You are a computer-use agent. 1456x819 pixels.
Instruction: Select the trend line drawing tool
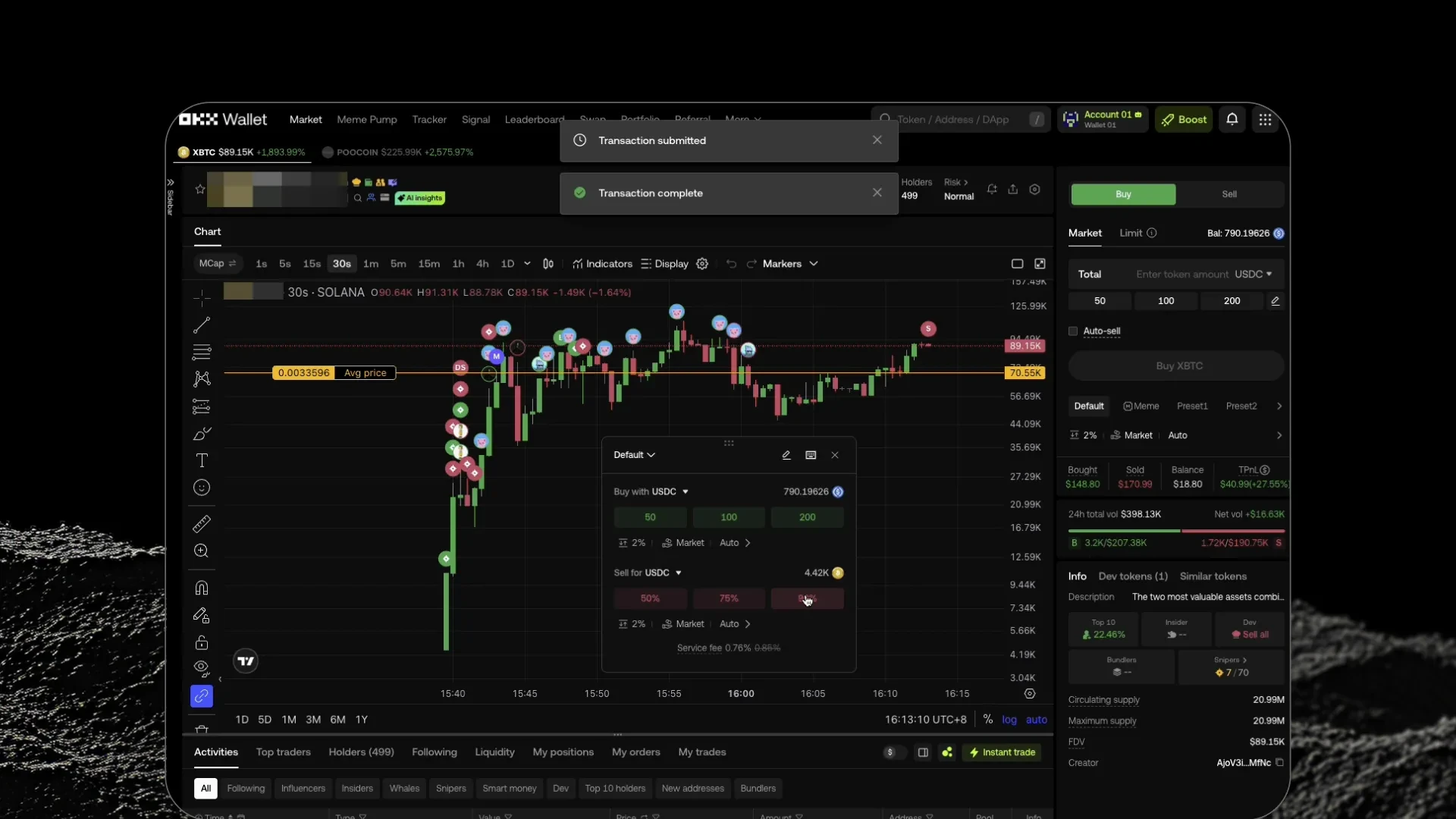coord(202,325)
